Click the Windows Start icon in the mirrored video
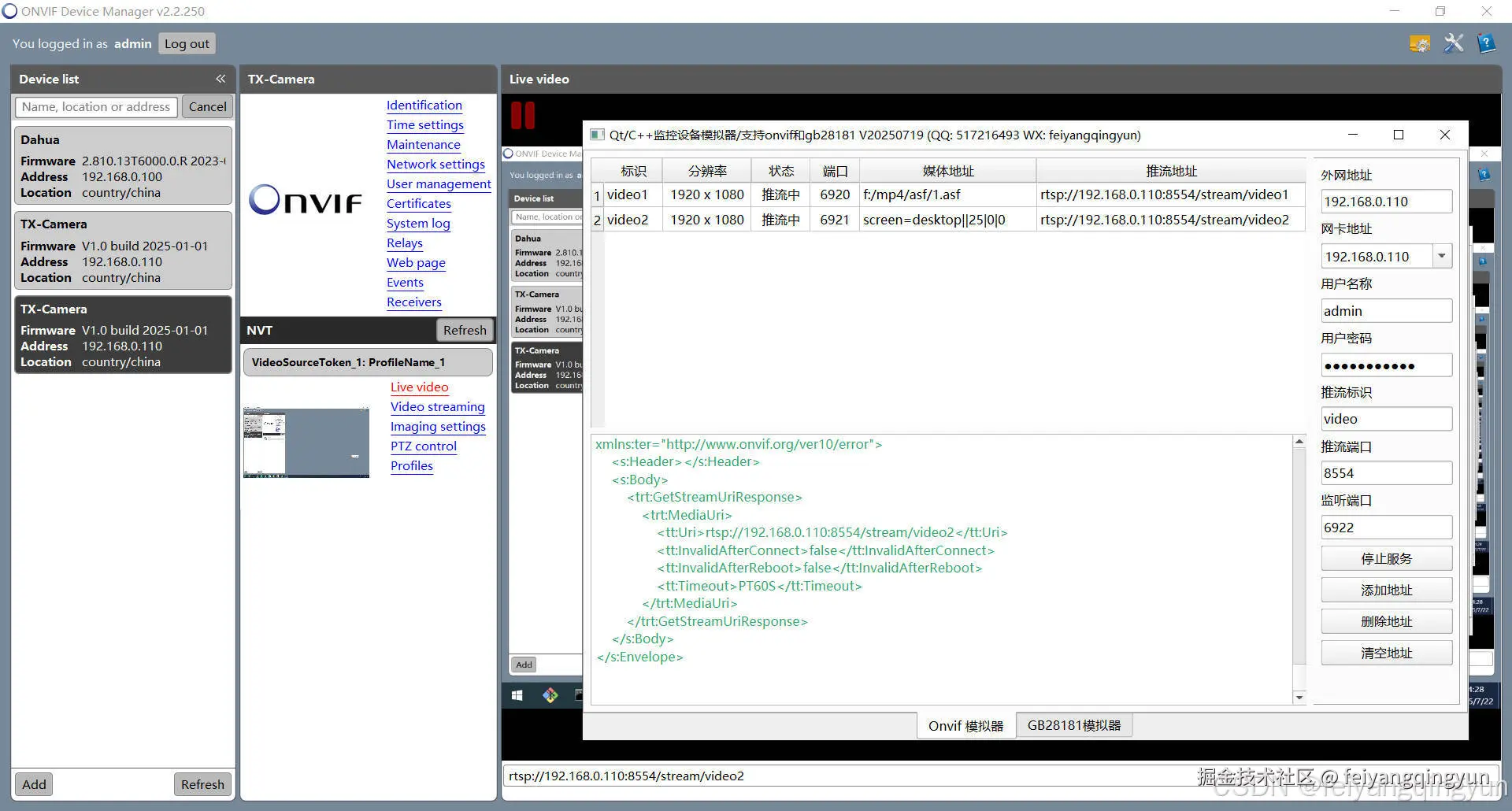The width and height of the screenshot is (1512, 811). (x=517, y=695)
